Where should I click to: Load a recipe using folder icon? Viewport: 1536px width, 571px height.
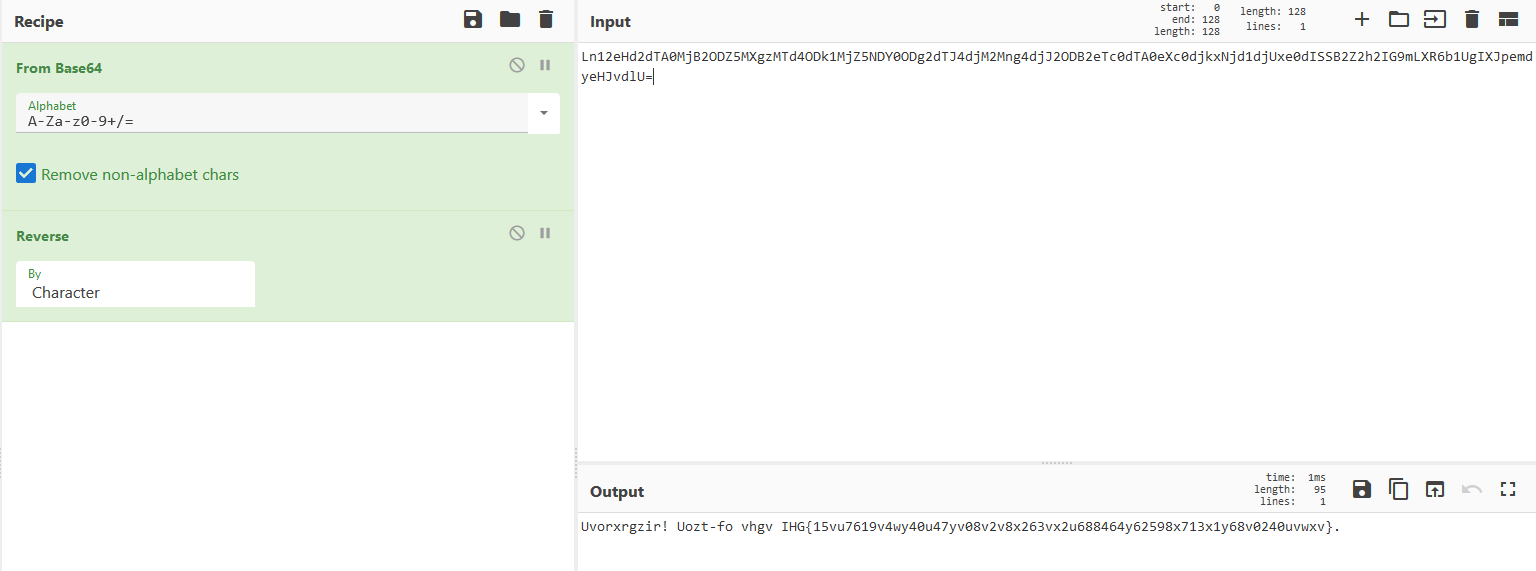(x=510, y=19)
